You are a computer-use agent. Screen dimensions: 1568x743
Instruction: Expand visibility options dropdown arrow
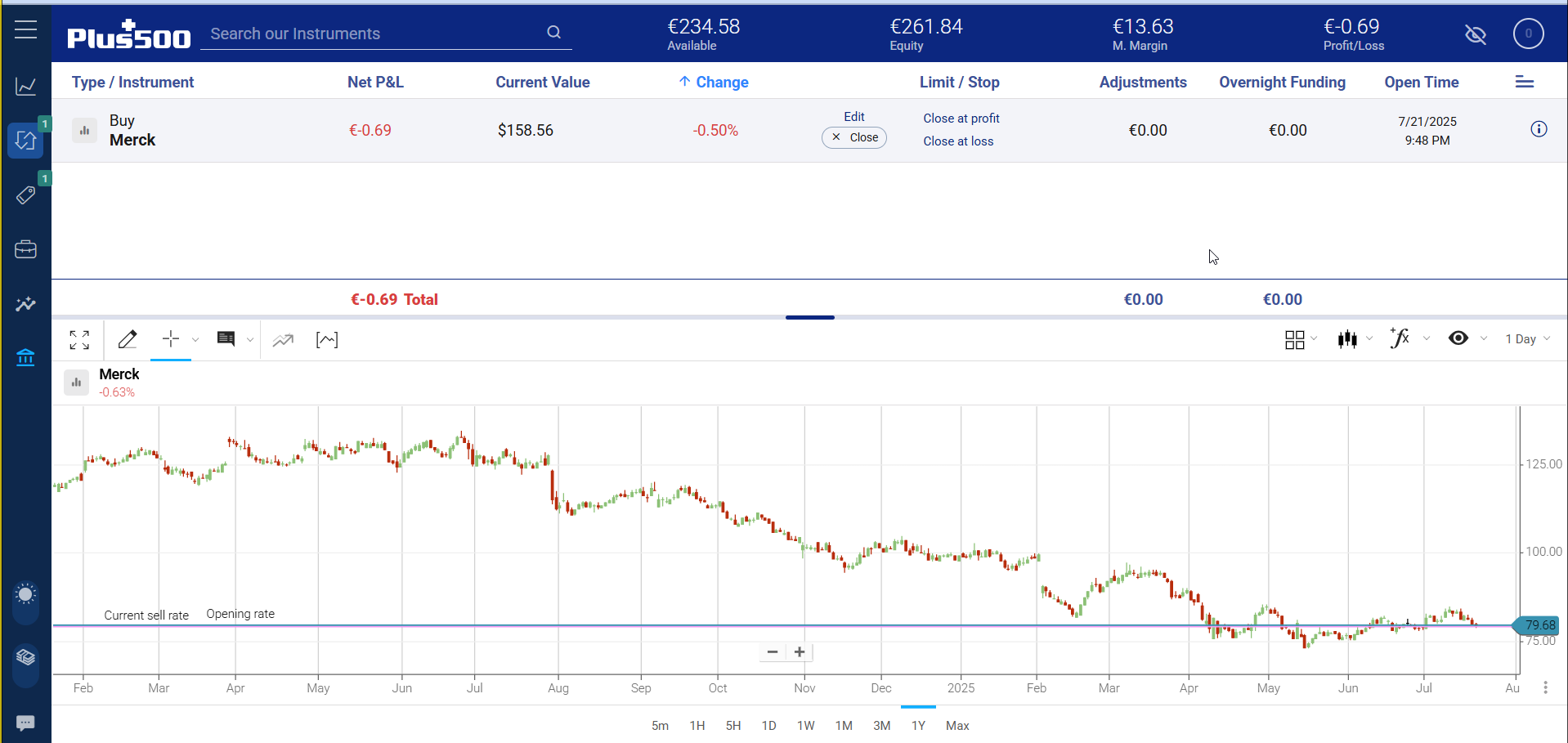[1484, 338]
